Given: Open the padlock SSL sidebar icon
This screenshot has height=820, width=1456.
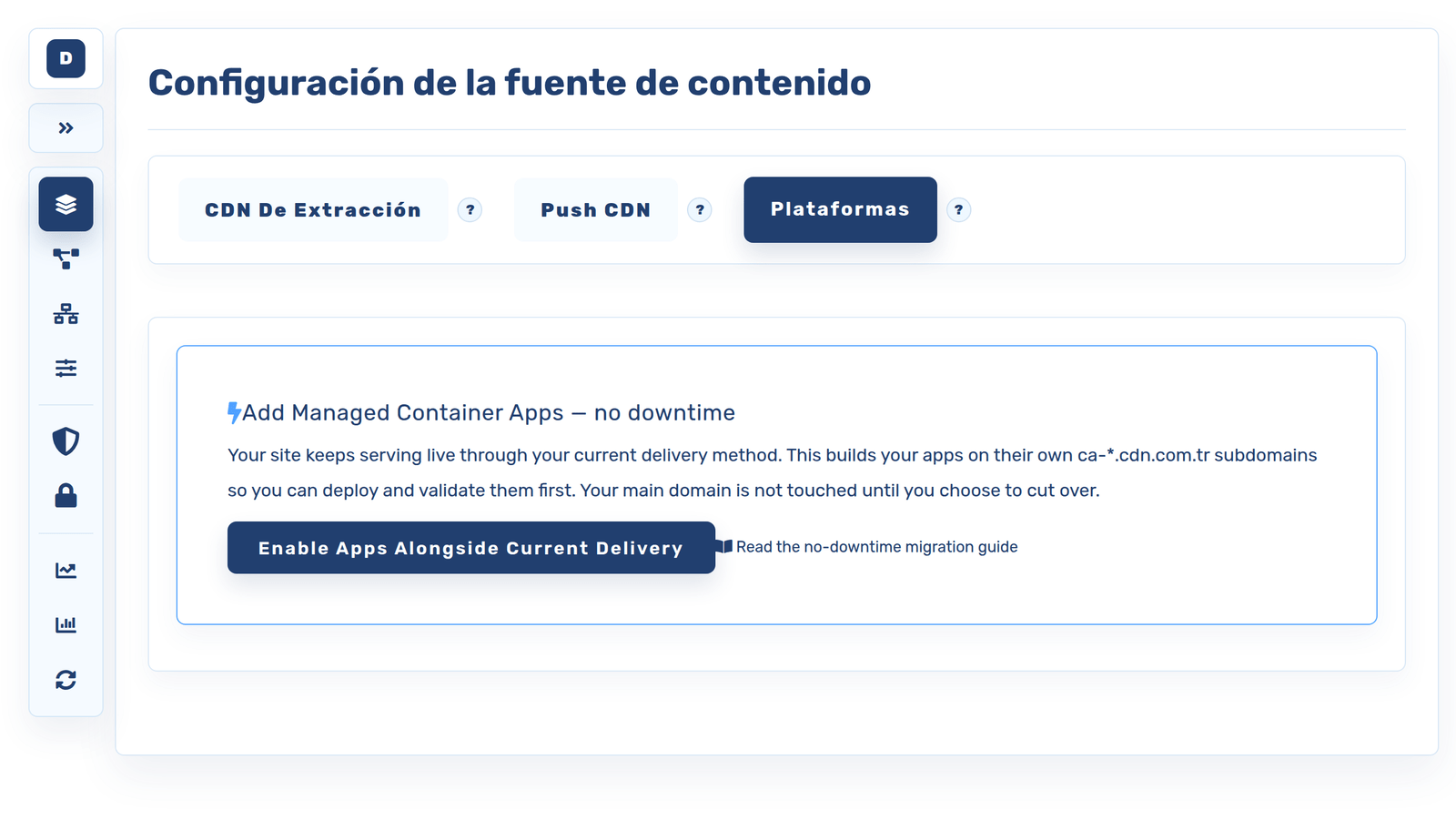Looking at the screenshot, I should [66, 496].
